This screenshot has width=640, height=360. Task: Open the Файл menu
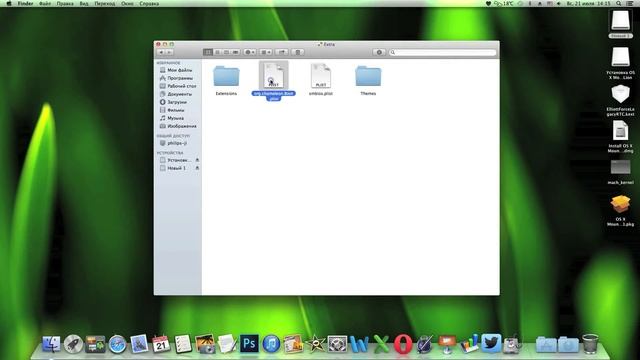click(45, 3)
